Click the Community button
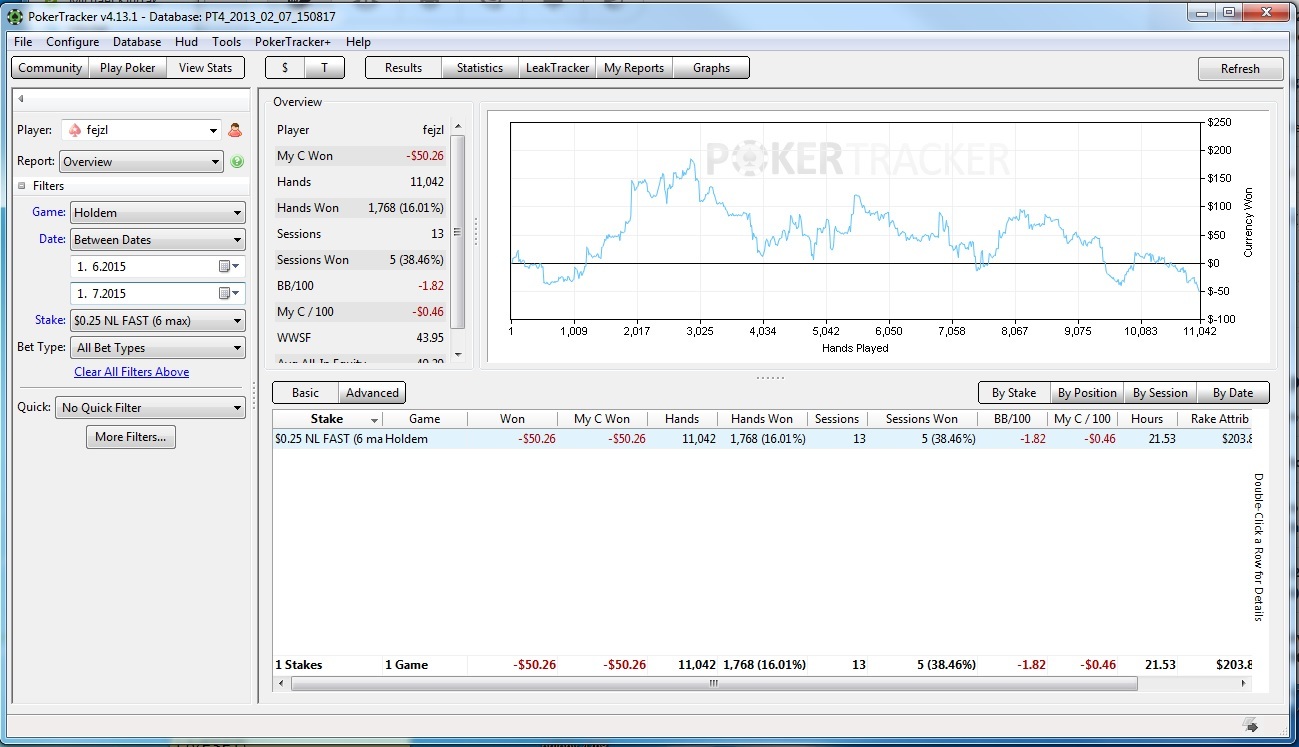The width and height of the screenshot is (1299, 747). tap(50, 68)
